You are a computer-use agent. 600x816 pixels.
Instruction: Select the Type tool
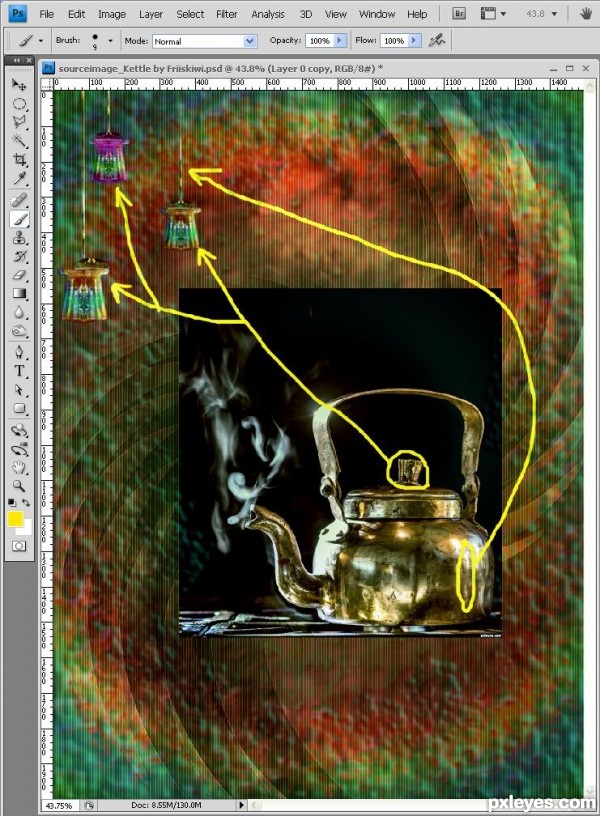tap(19, 371)
